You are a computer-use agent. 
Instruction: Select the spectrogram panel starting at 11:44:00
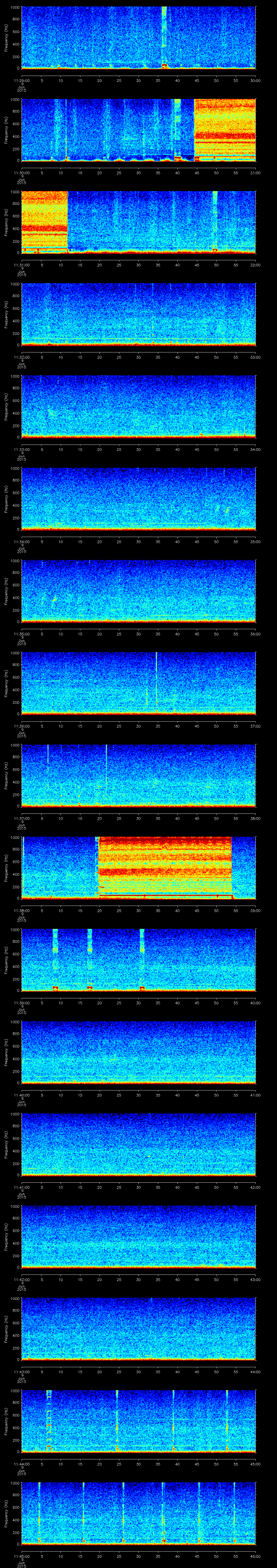[x=138, y=1421]
